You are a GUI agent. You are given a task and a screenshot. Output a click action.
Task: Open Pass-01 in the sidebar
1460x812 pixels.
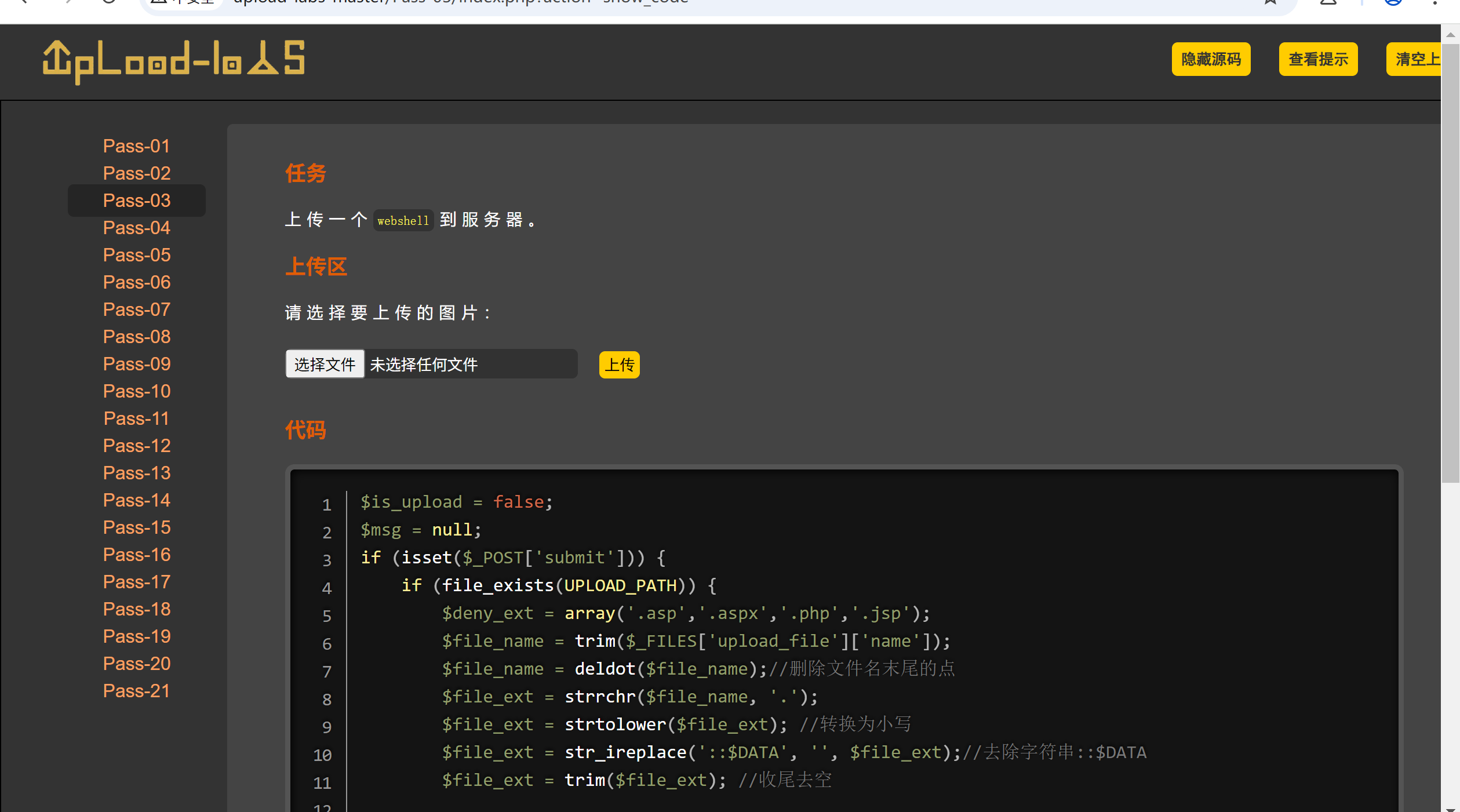click(137, 146)
